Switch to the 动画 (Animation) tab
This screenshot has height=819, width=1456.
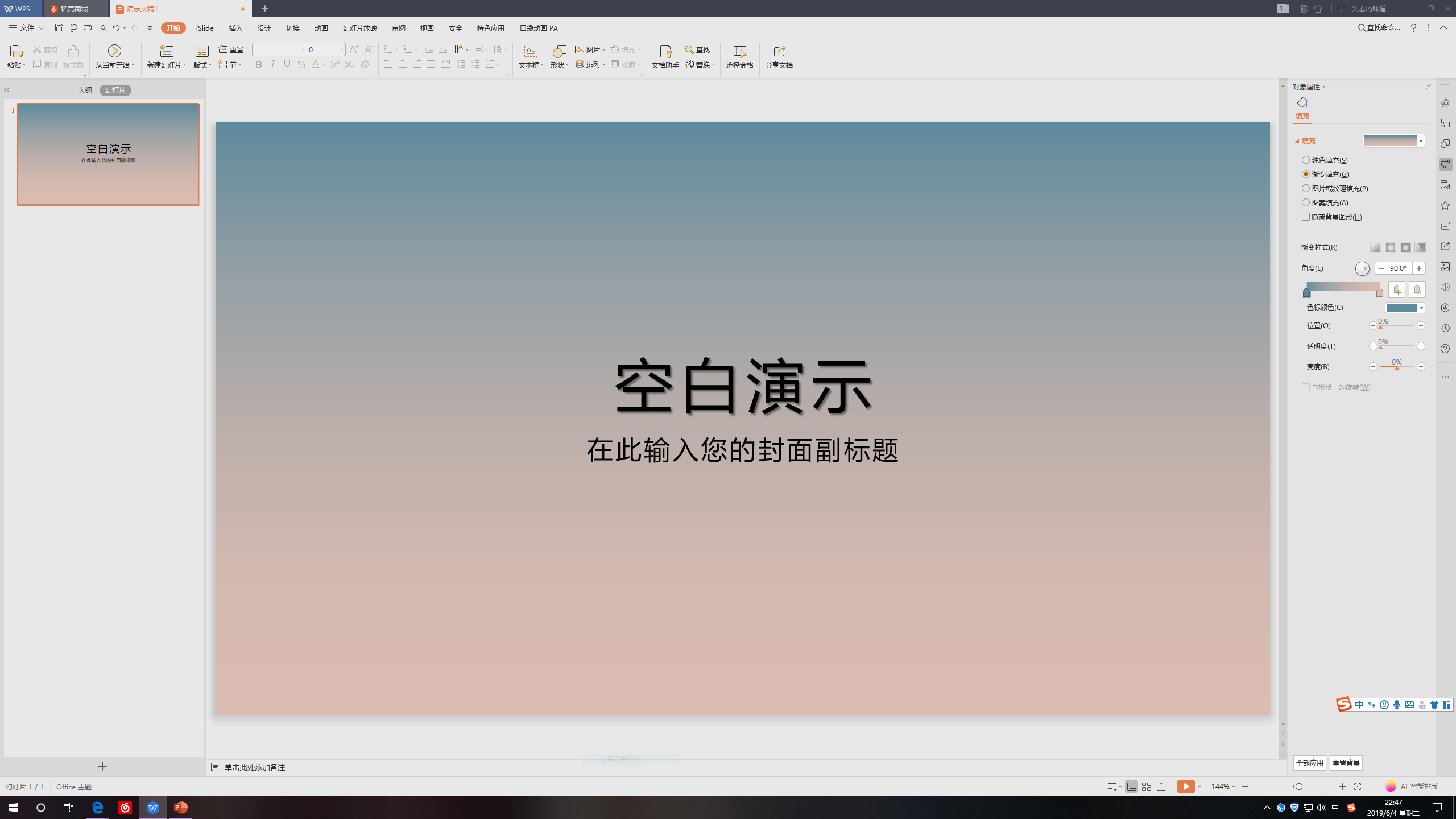321,28
